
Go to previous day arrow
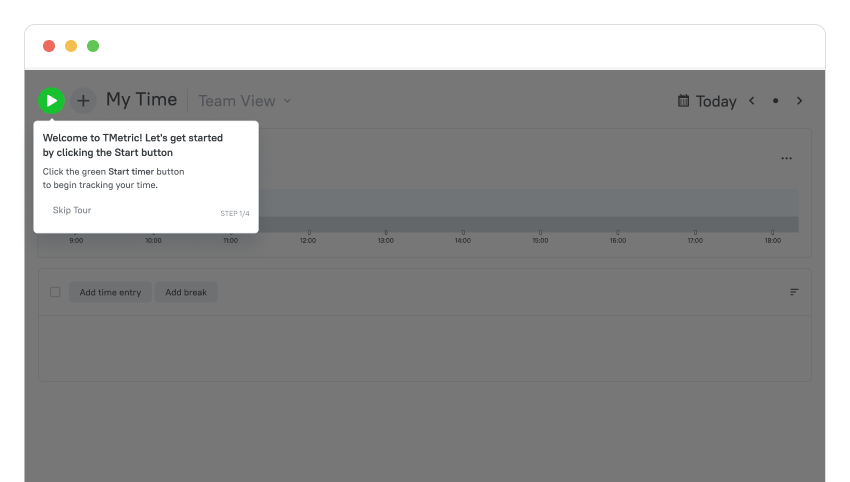click(x=752, y=101)
